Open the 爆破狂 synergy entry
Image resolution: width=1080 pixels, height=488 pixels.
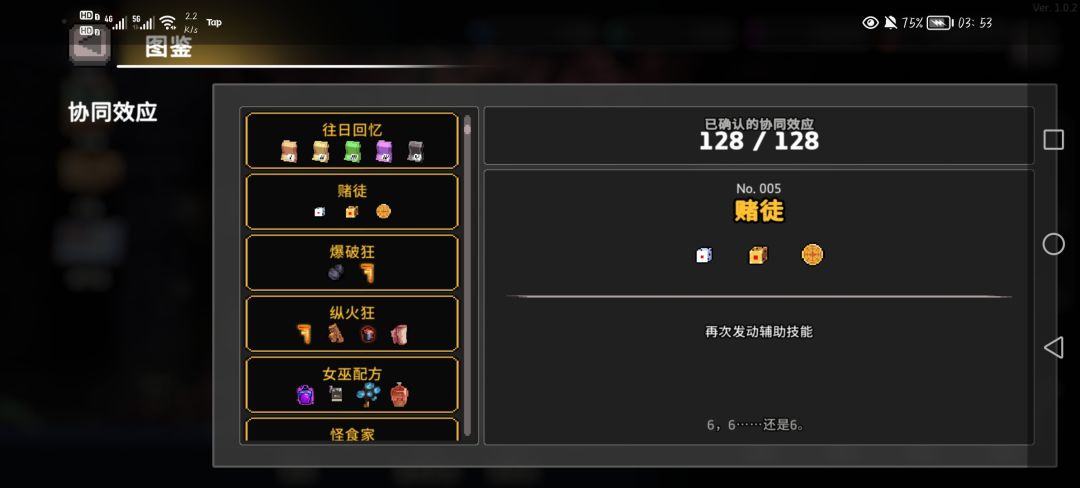[x=352, y=263]
